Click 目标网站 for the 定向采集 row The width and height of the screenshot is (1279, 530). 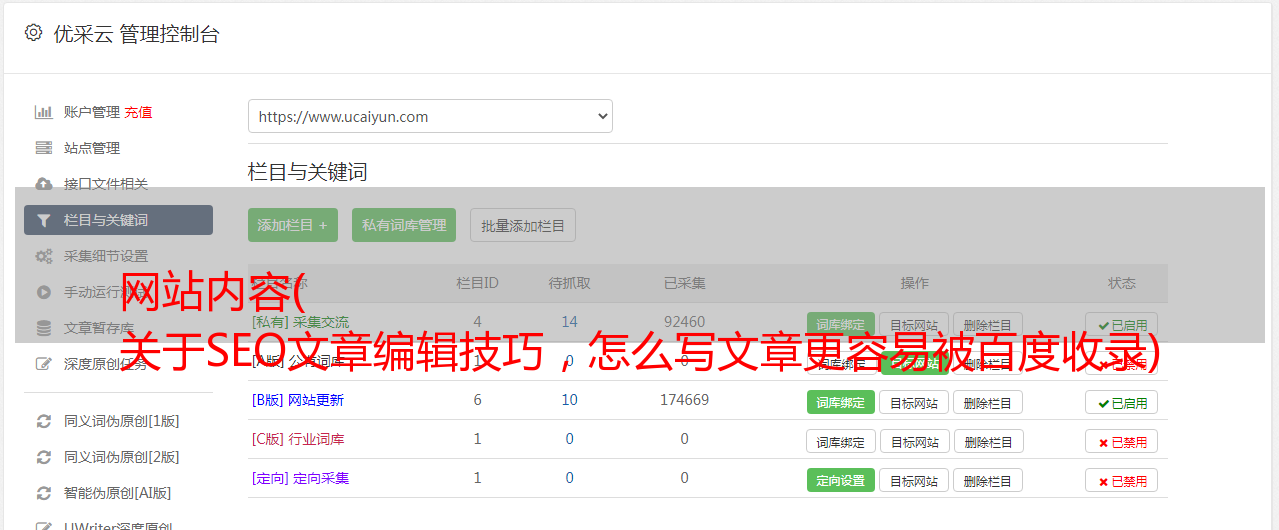[914, 480]
